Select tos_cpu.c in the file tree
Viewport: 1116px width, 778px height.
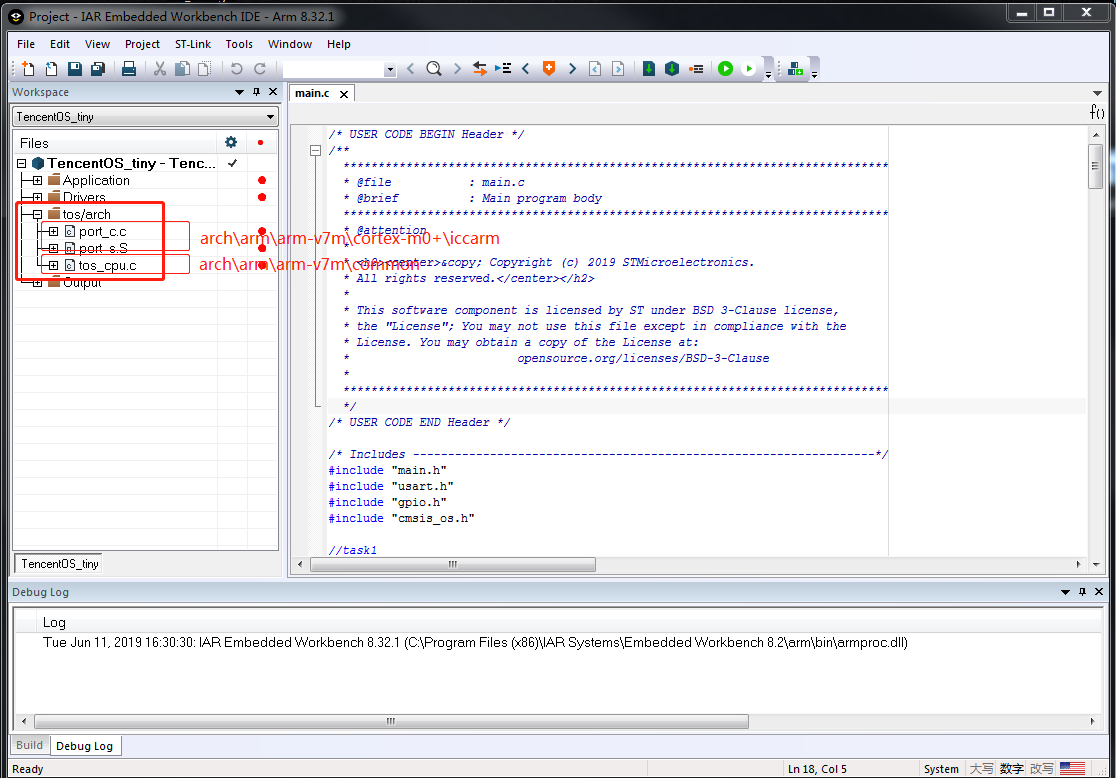107,266
